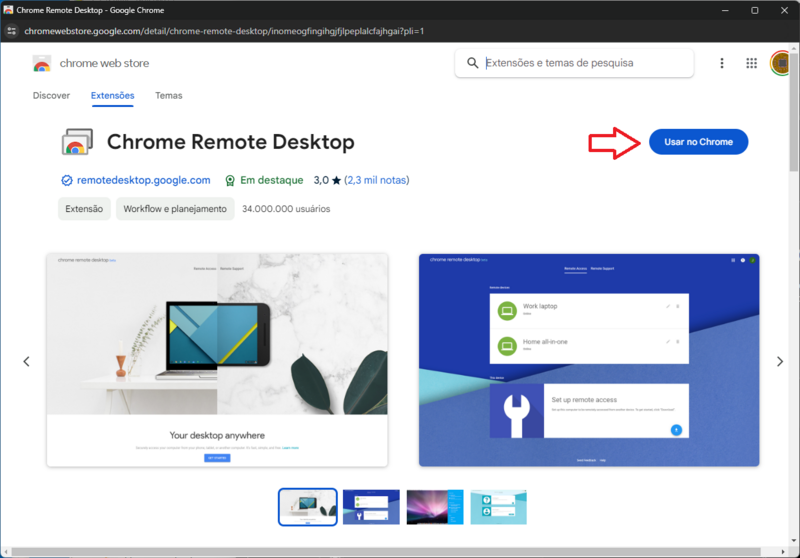Click the Chrome window title bar favicon
Screen dimensions: 800x558
pyautogui.click(x=8, y=10)
